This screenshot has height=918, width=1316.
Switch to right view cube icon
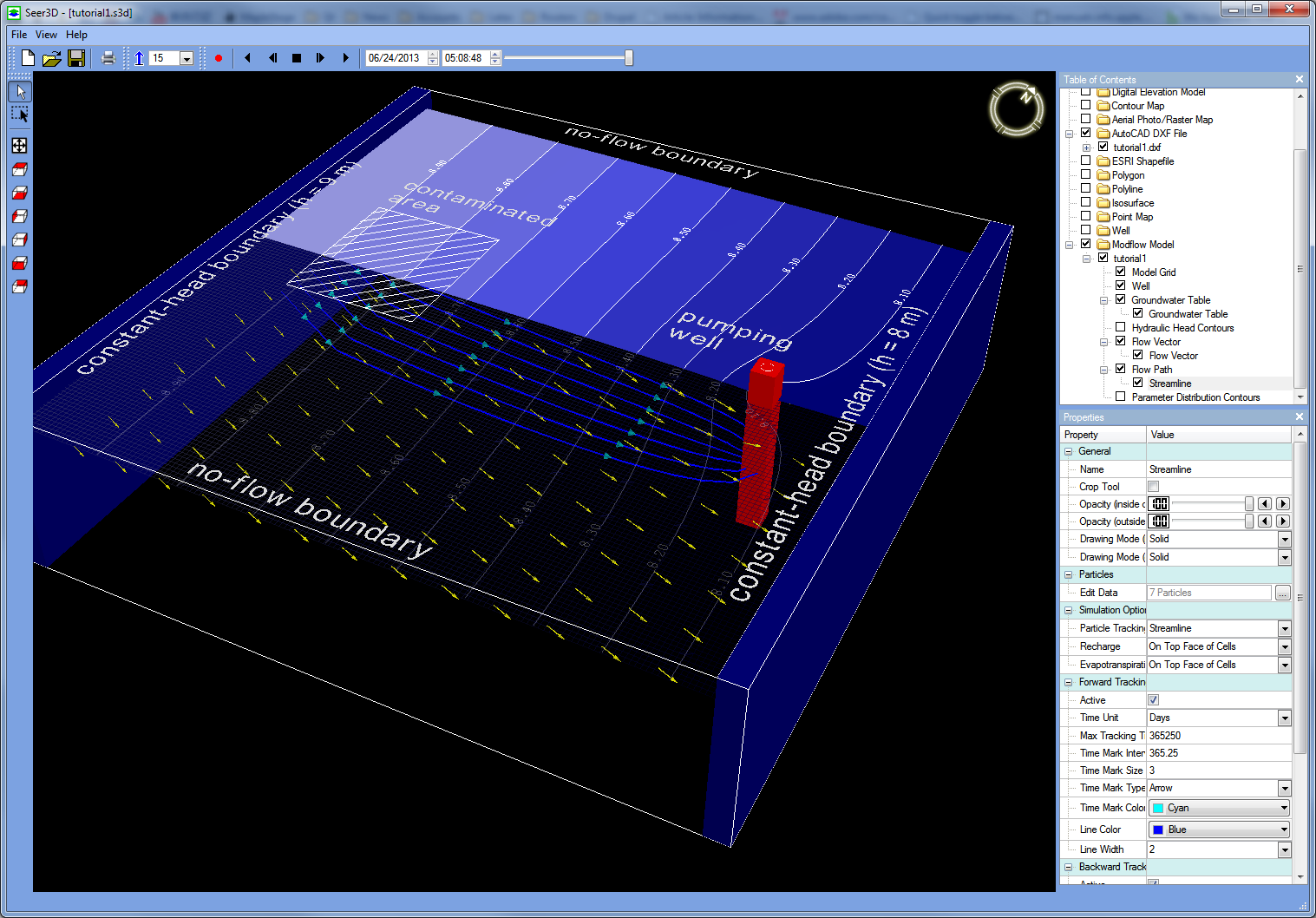[20, 239]
